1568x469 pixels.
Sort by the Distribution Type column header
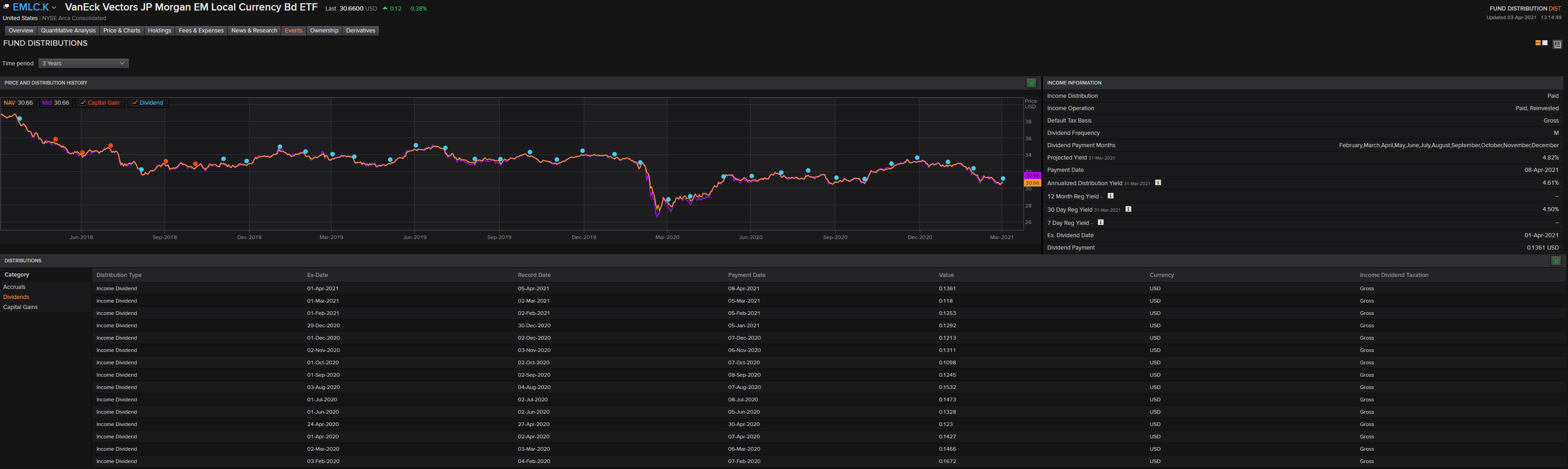click(119, 275)
